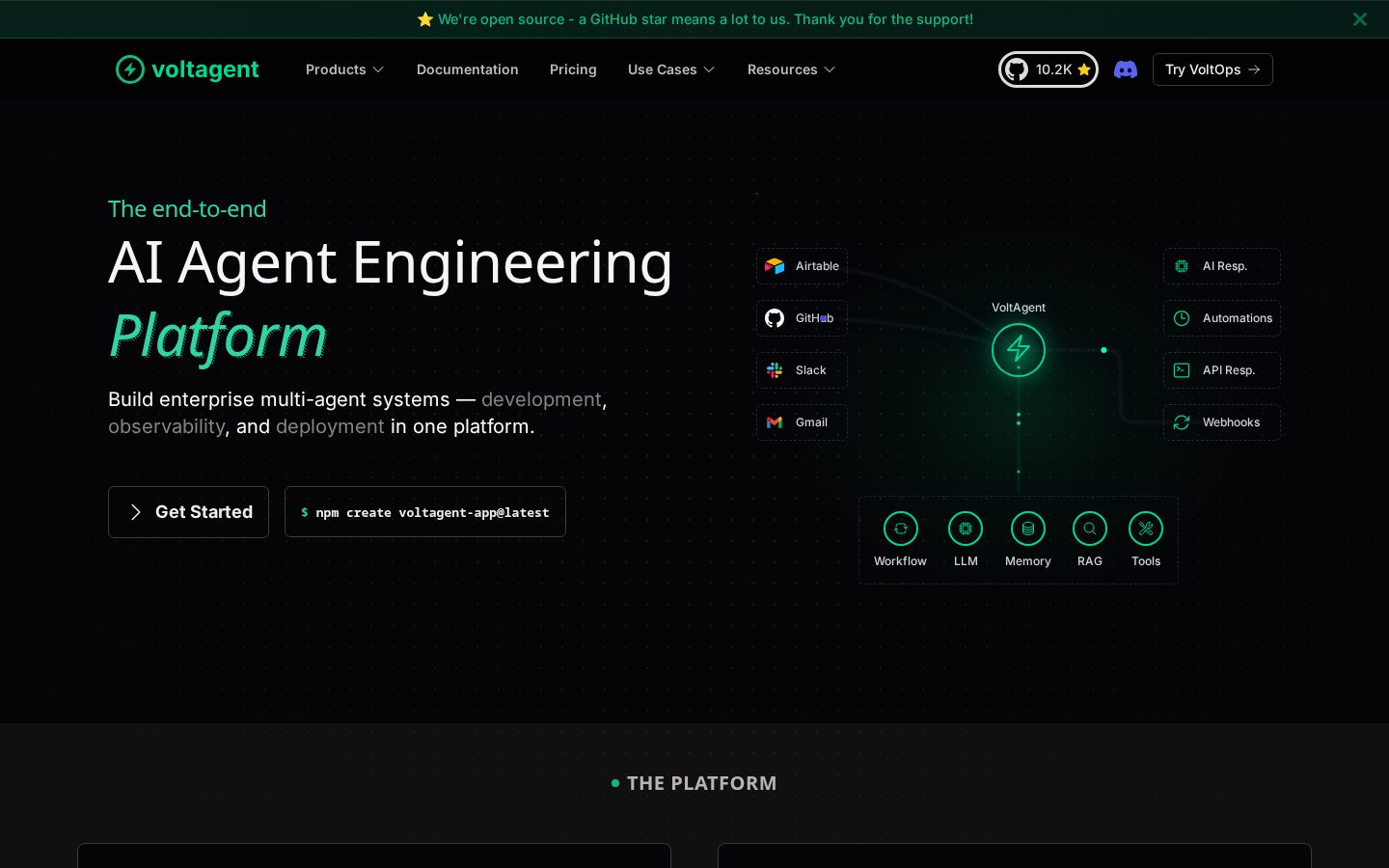Click the open source banner message
This screenshot has height=868, width=1389.
(705, 19)
